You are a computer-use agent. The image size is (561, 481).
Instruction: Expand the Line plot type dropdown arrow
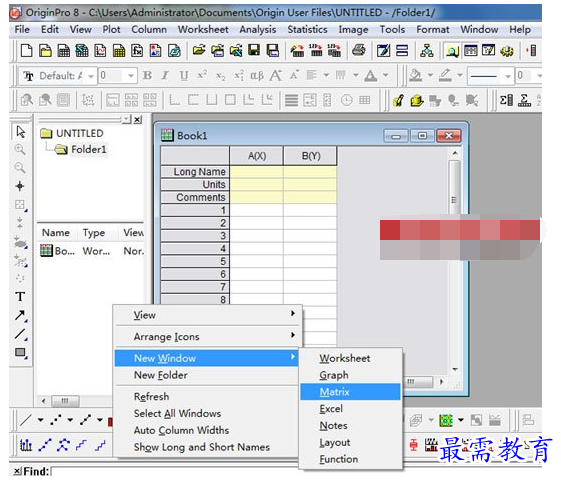40,420
